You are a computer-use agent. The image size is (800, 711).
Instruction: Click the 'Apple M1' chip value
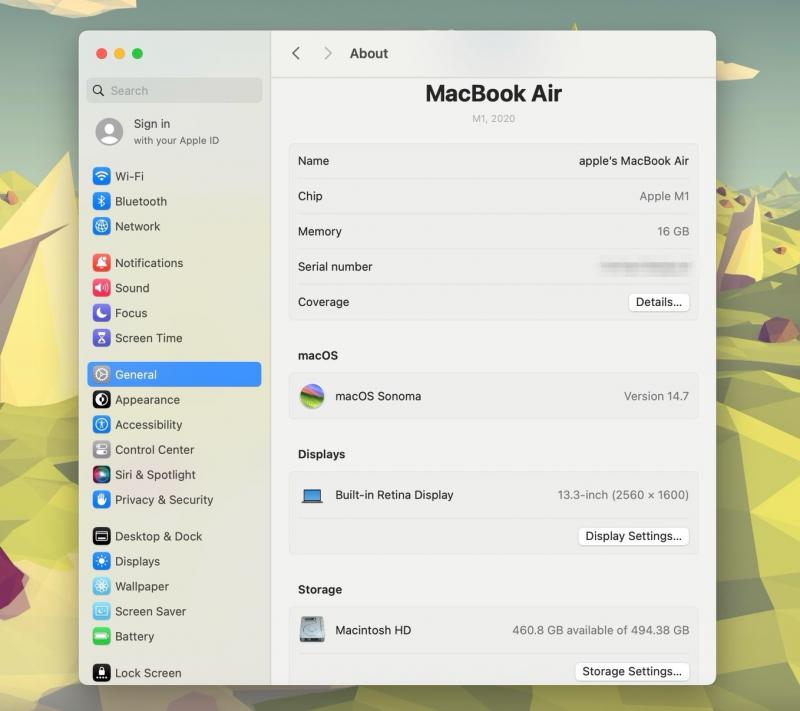tap(664, 196)
